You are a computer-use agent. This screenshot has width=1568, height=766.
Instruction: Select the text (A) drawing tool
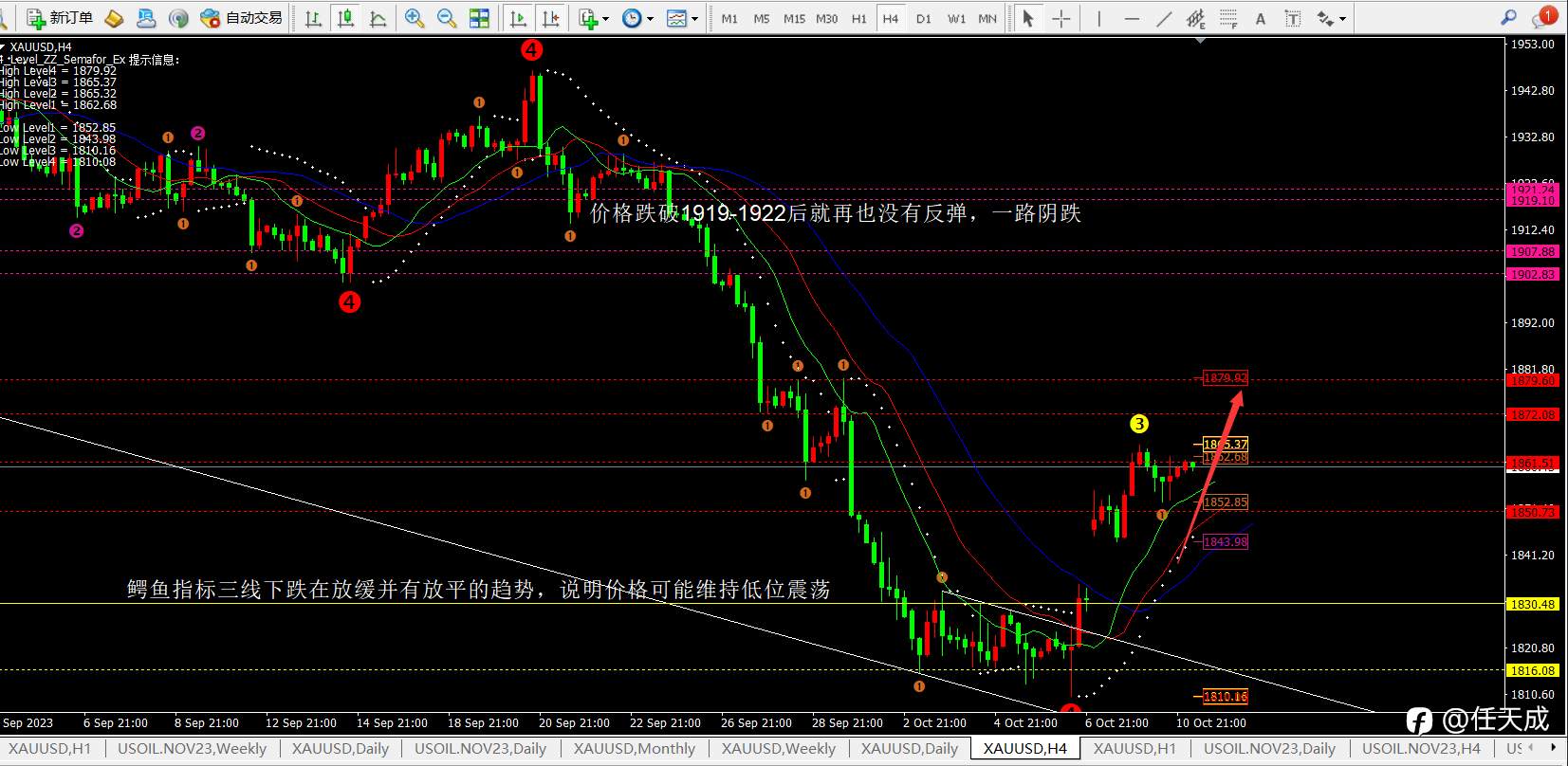pos(1261,18)
